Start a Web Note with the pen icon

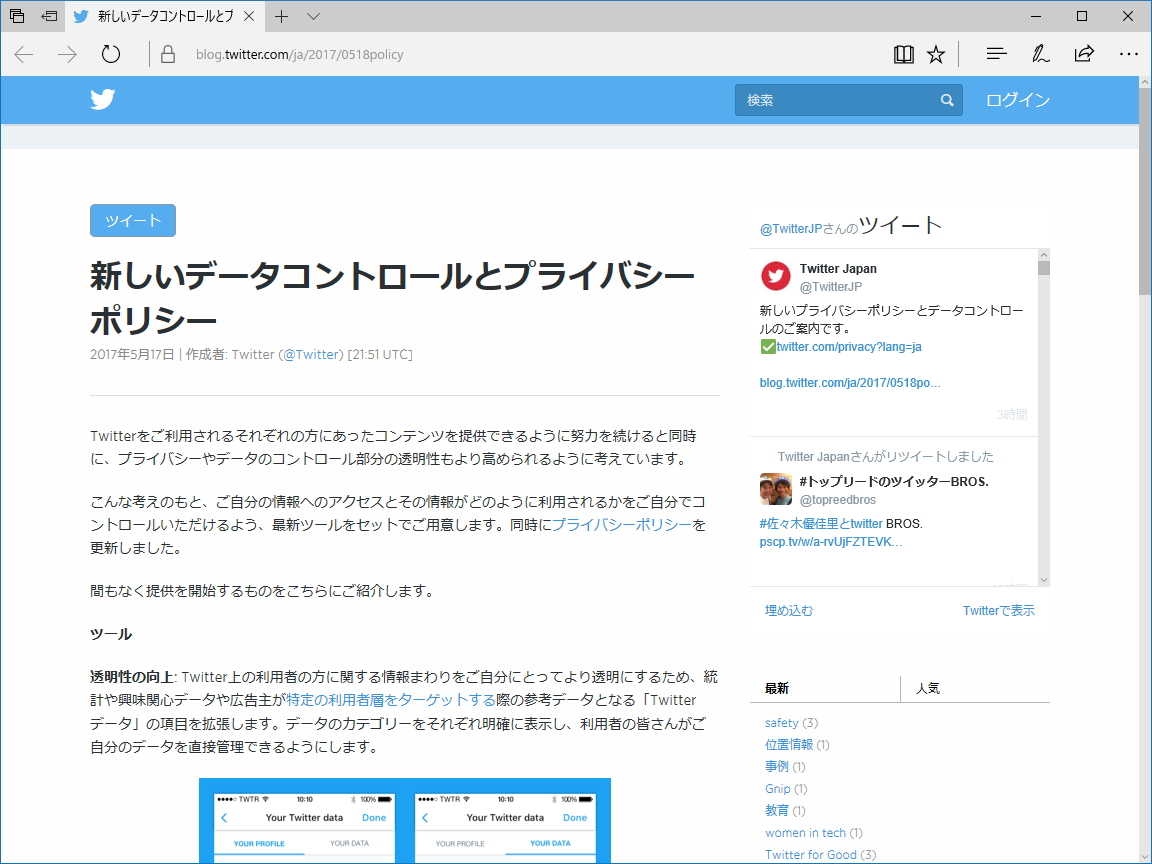tap(1040, 54)
